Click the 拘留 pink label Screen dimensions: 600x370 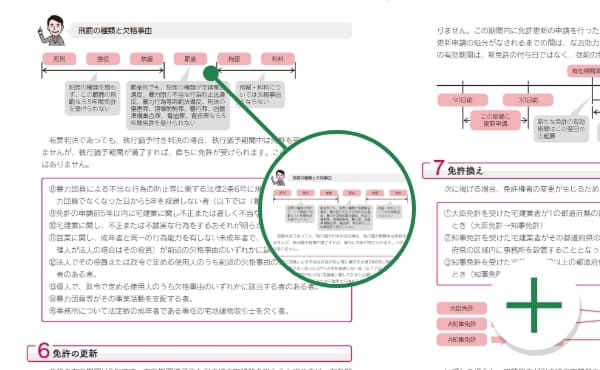pos(234,59)
